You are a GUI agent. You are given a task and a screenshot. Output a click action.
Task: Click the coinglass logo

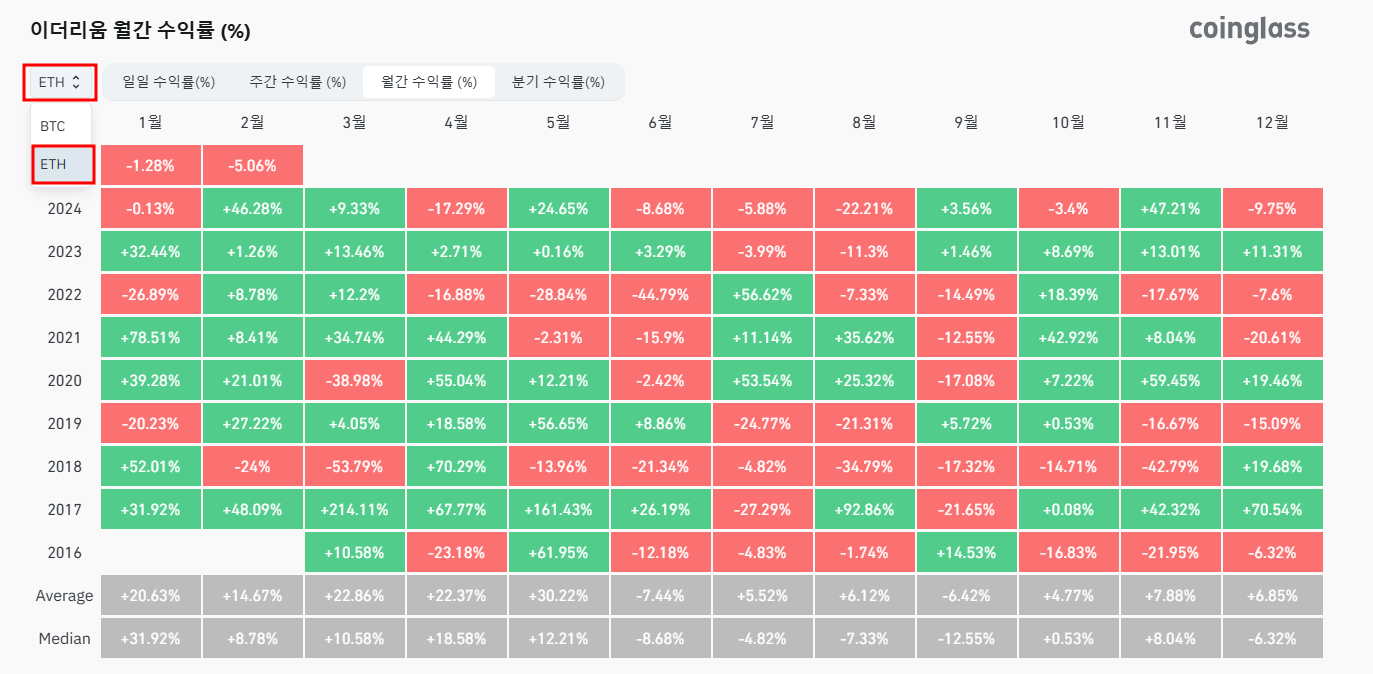click(1249, 29)
